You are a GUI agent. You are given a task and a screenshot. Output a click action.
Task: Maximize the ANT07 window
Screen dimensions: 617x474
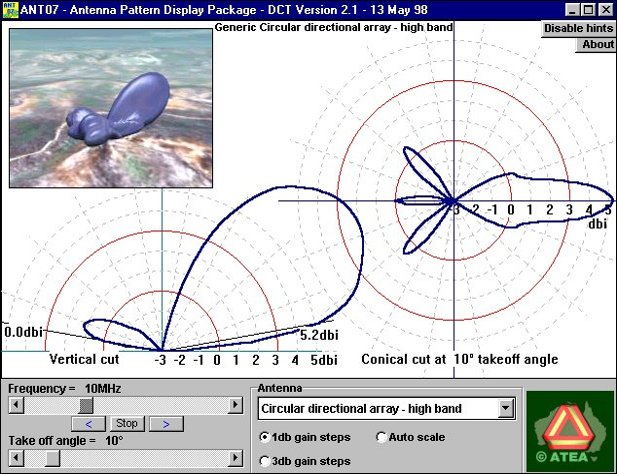(589, 9)
